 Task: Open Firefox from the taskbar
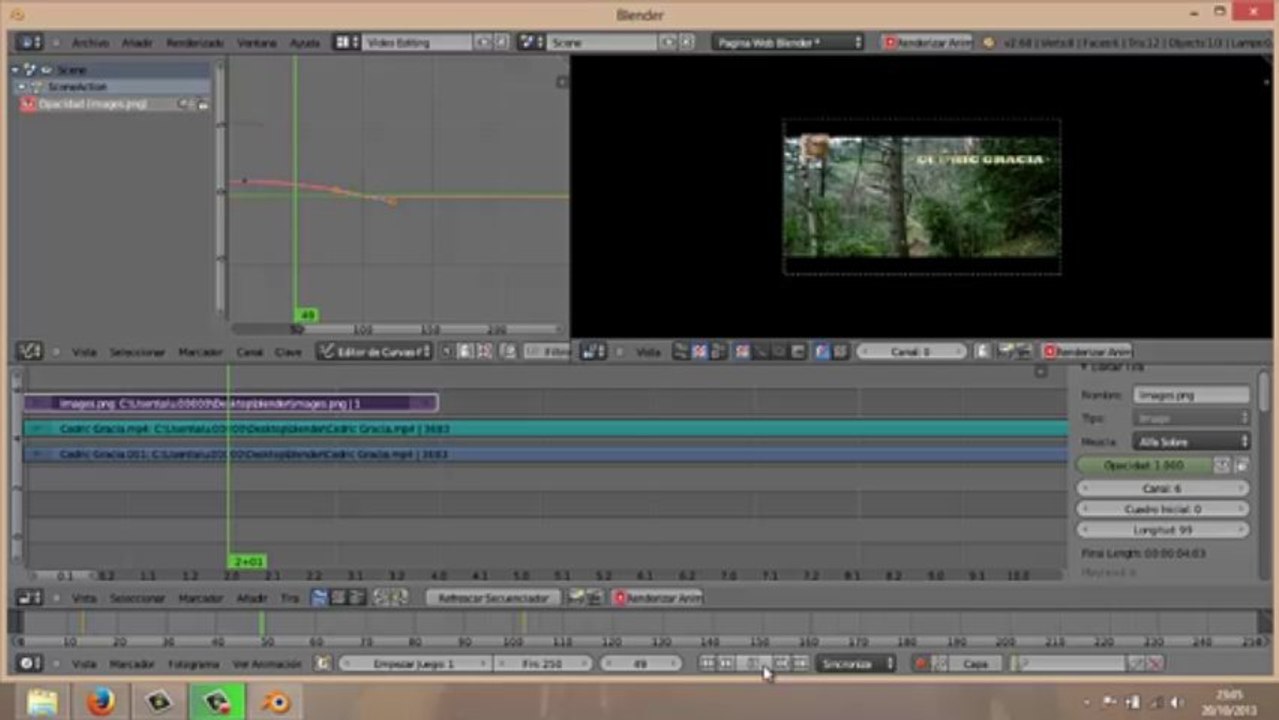pos(101,702)
